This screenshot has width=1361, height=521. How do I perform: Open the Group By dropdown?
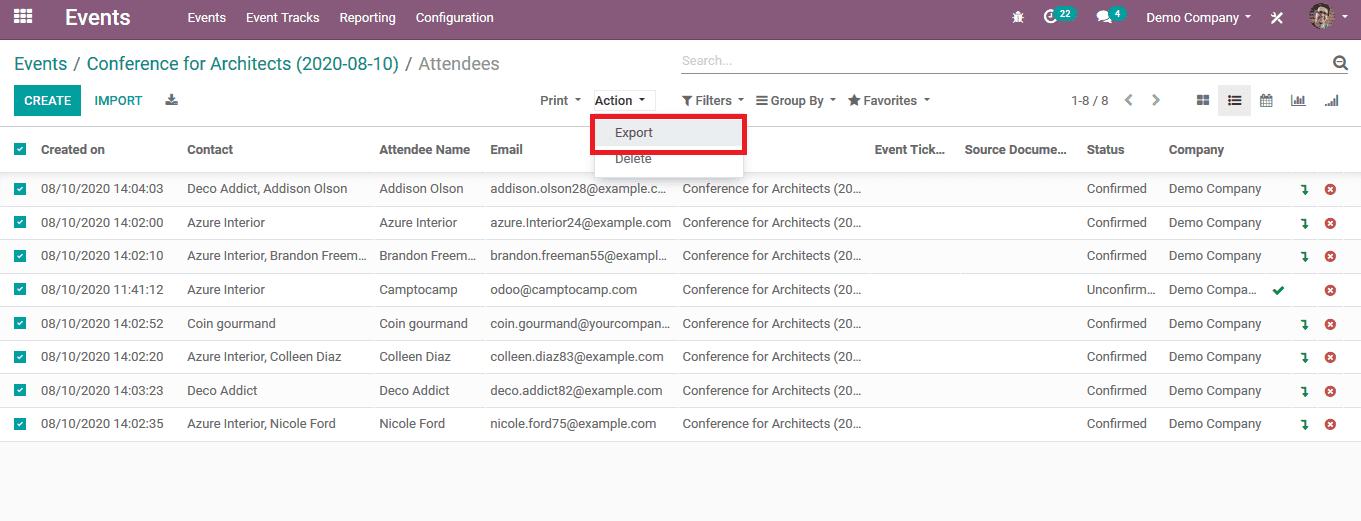pyautogui.click(x=796, y=100)
